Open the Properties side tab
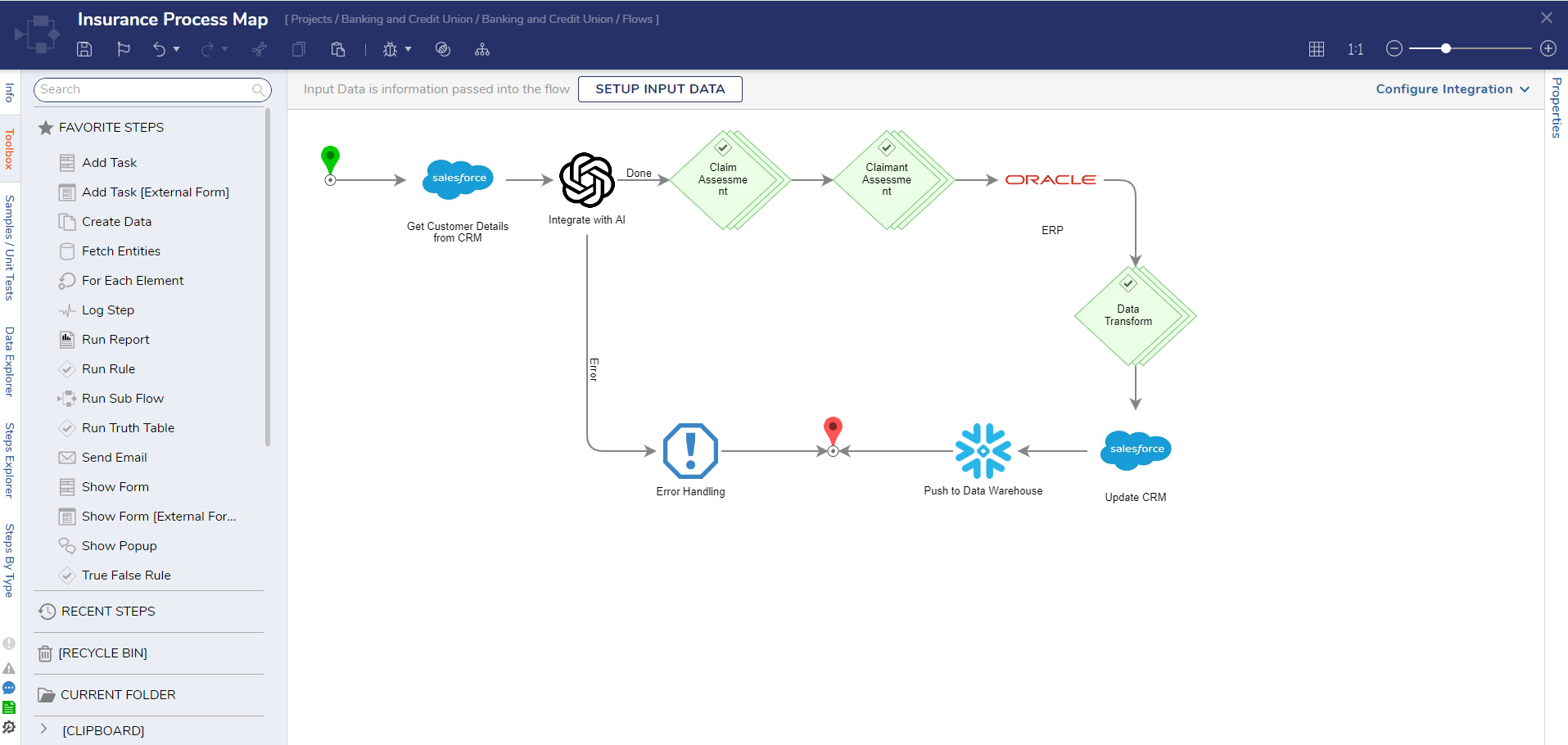Image resolution: width=1568 pixels, height=745 pixels. tap(1557, 107)
